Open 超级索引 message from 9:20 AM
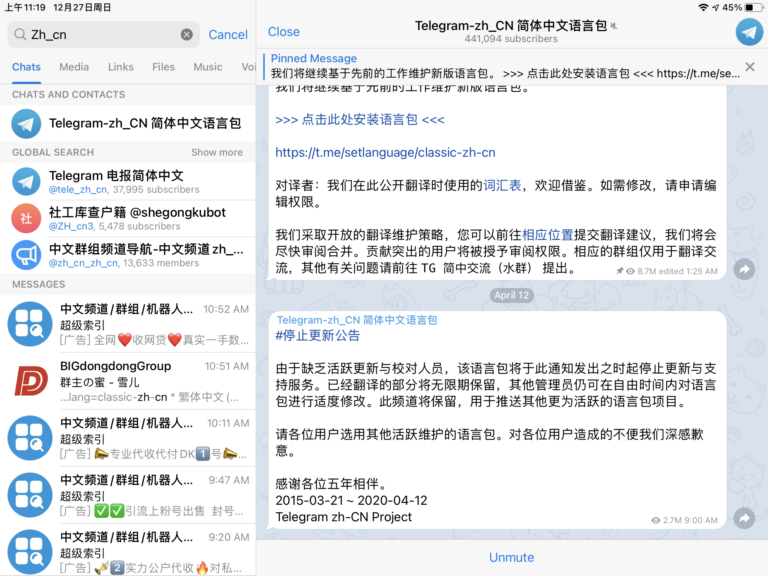Viewport: 768px width, 576px height. (x=128, y=551)
